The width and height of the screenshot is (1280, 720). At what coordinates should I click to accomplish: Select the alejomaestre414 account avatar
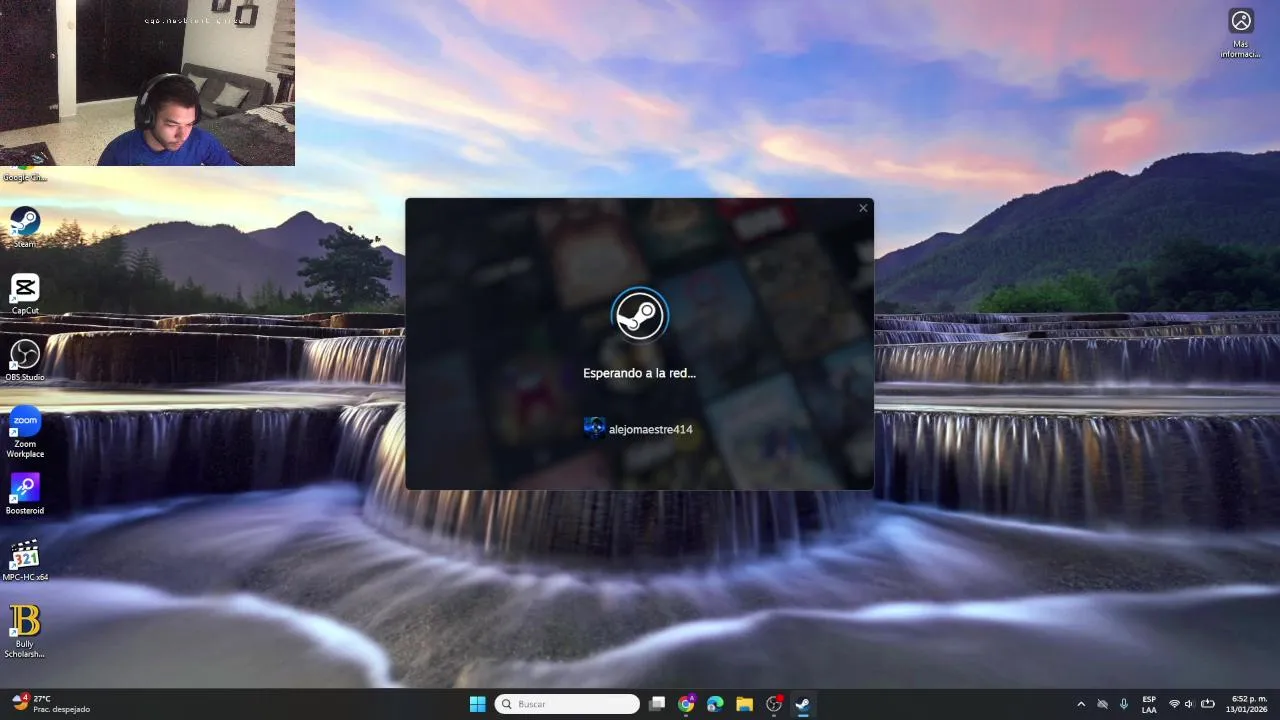point(594,428)
